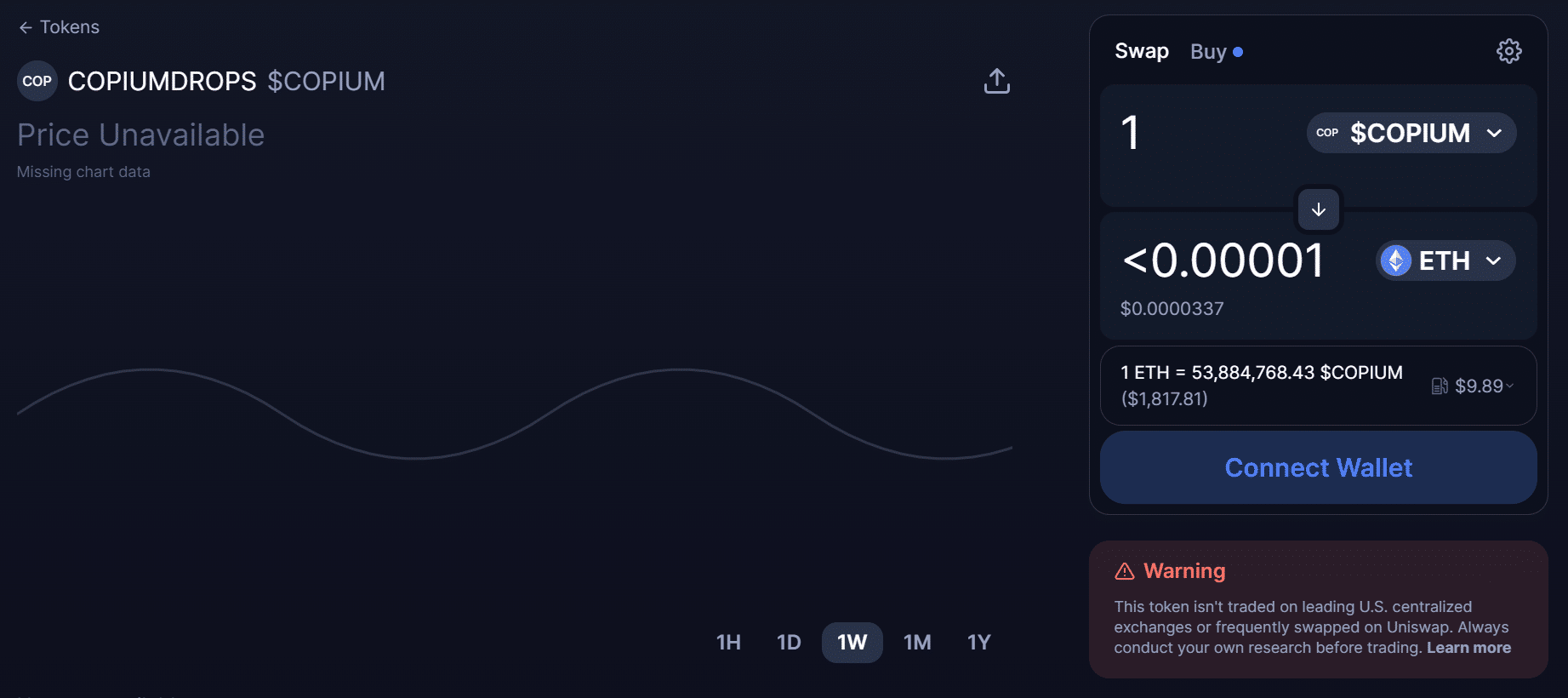Open the $COPIUM token selector dropdown
The image size is (1568, 698).
1411,133
